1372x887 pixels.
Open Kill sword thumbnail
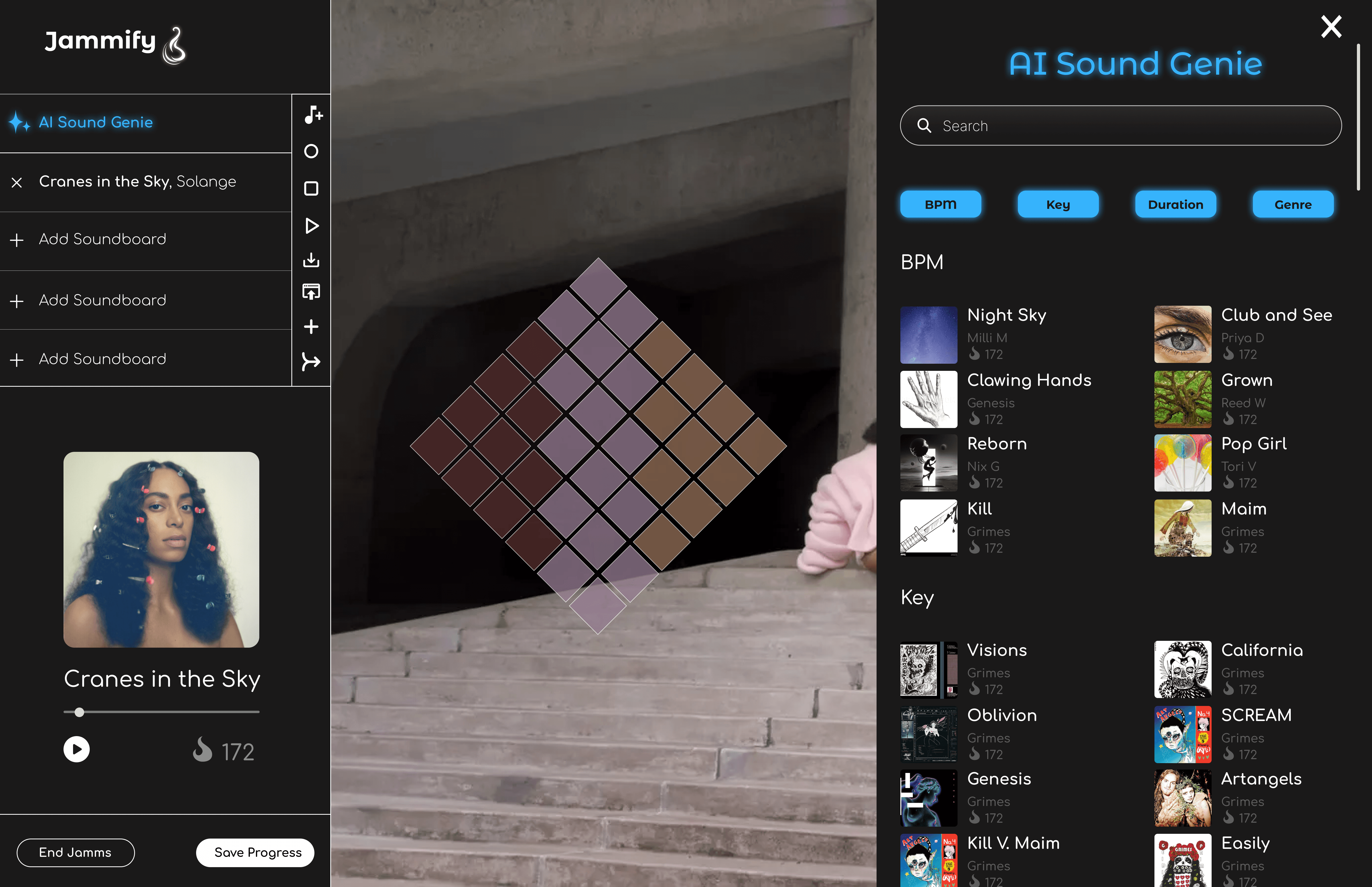click(x=929, y=528)
